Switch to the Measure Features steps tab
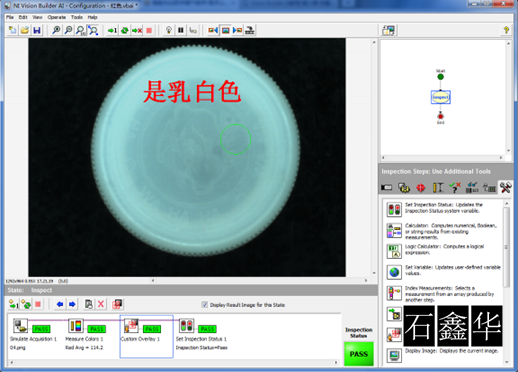 point(438,187)
